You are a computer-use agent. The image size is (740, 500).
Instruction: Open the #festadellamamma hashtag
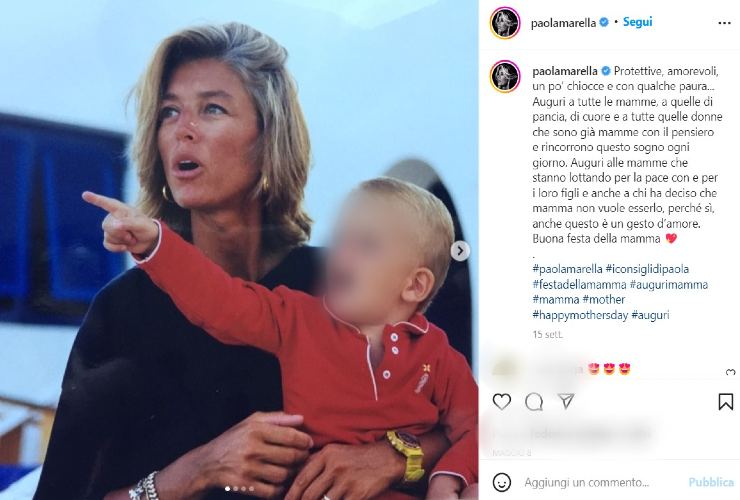point(579,284)
